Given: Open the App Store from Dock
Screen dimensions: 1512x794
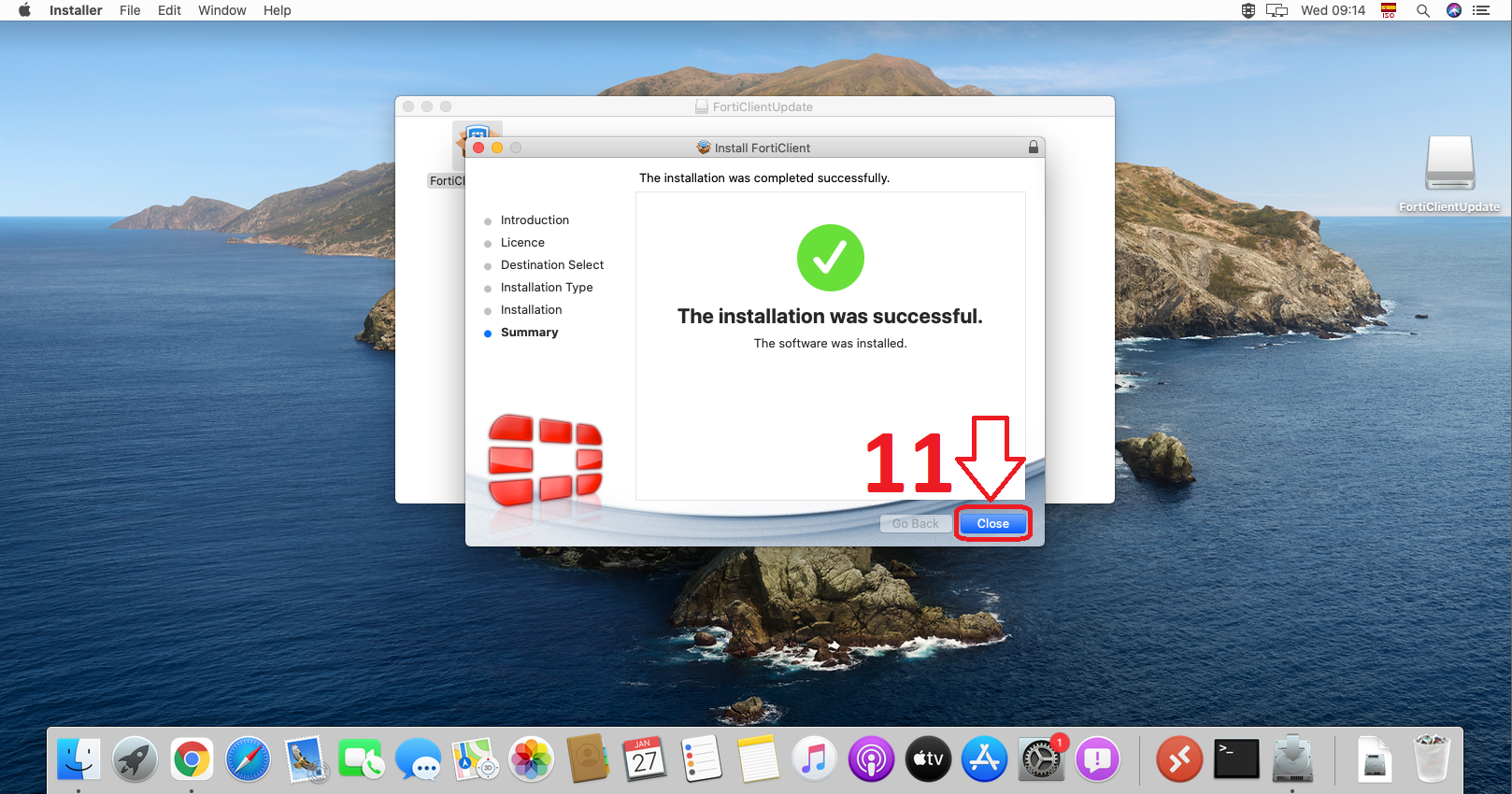Looking at the screenshot, I should [984, 759].
